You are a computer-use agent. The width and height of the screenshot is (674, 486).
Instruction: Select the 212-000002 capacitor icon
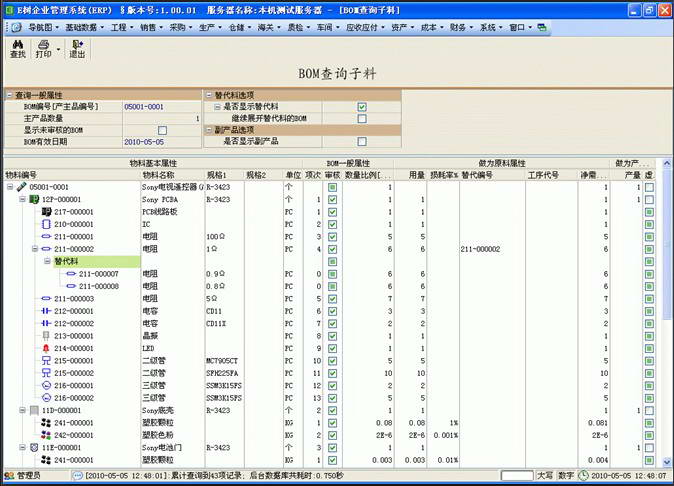[x=46, y=324]
